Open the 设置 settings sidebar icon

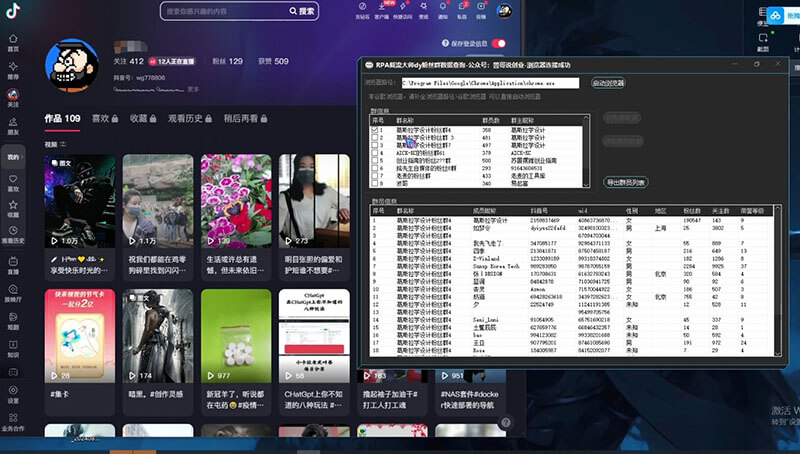13,390
